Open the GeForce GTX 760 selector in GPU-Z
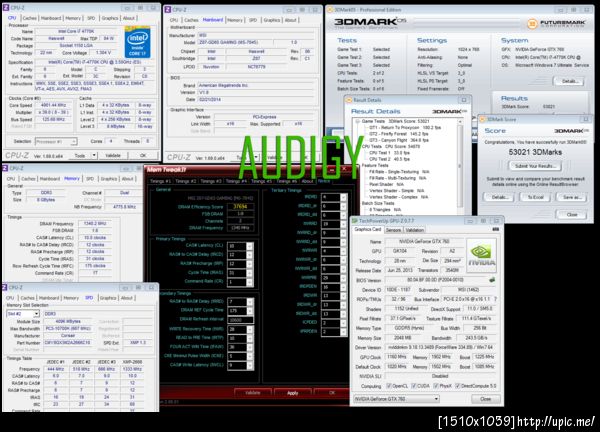 (x=396, y=399)
